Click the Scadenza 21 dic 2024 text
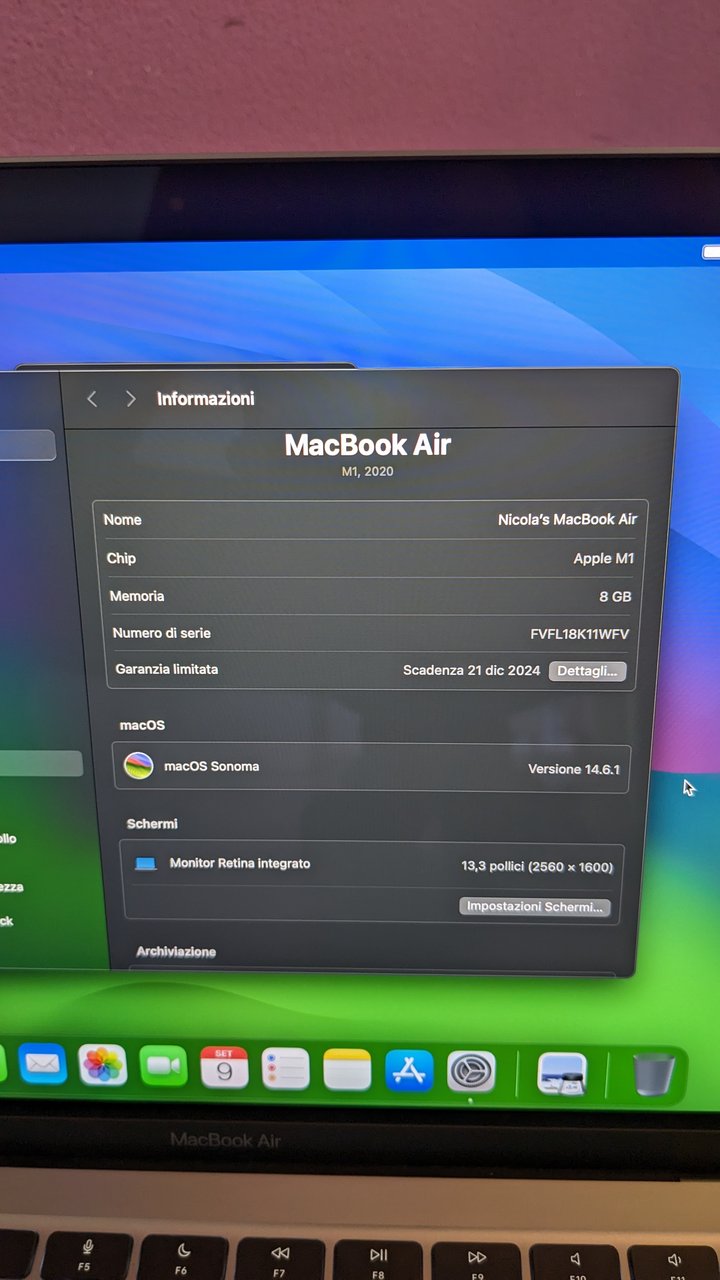The image size is (720, 1280). [471, 670]
